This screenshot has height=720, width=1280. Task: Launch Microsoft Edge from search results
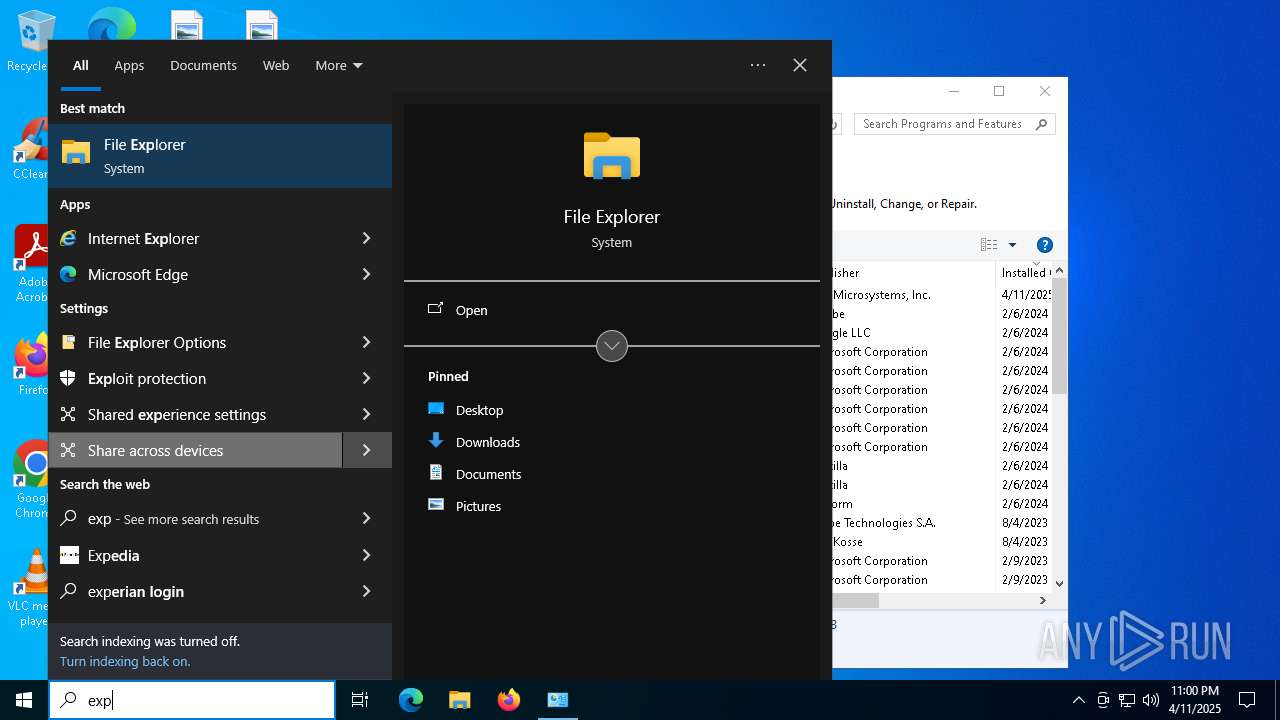[196, 274]
